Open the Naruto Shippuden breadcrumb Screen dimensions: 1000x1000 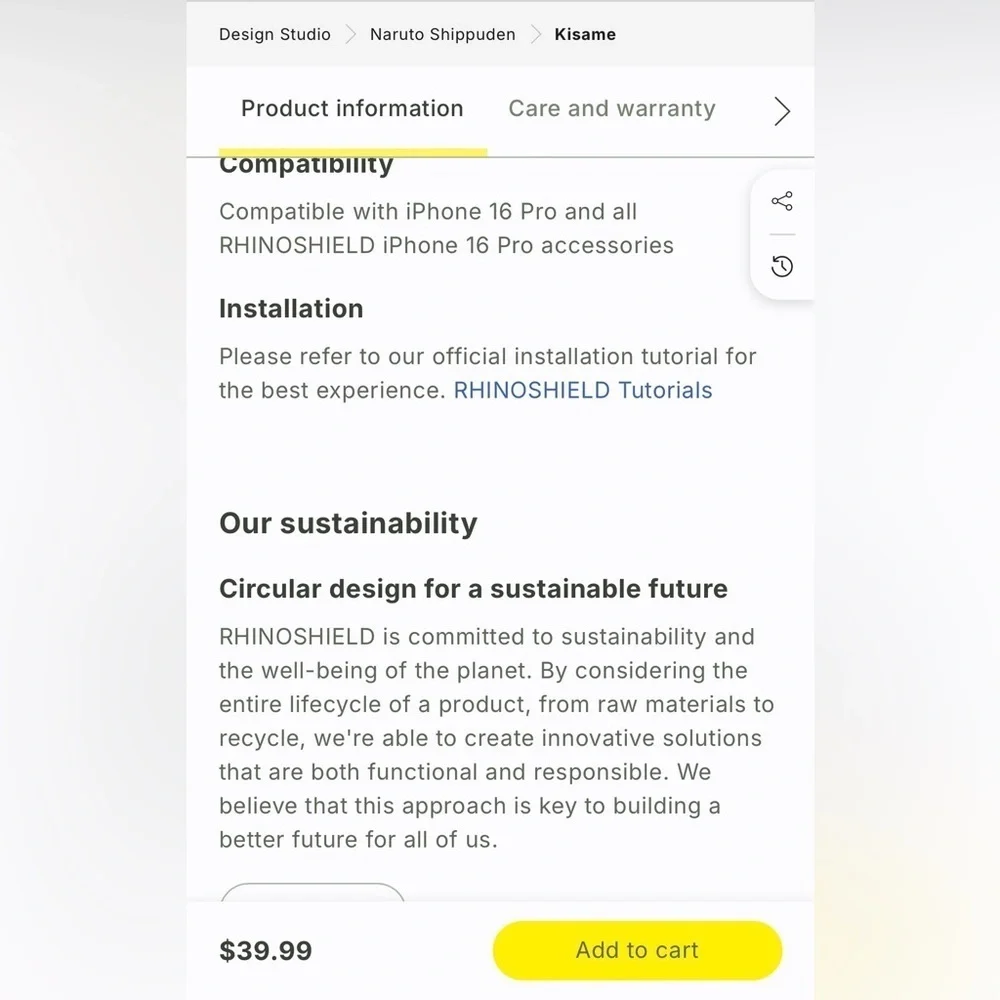[443, 34]
